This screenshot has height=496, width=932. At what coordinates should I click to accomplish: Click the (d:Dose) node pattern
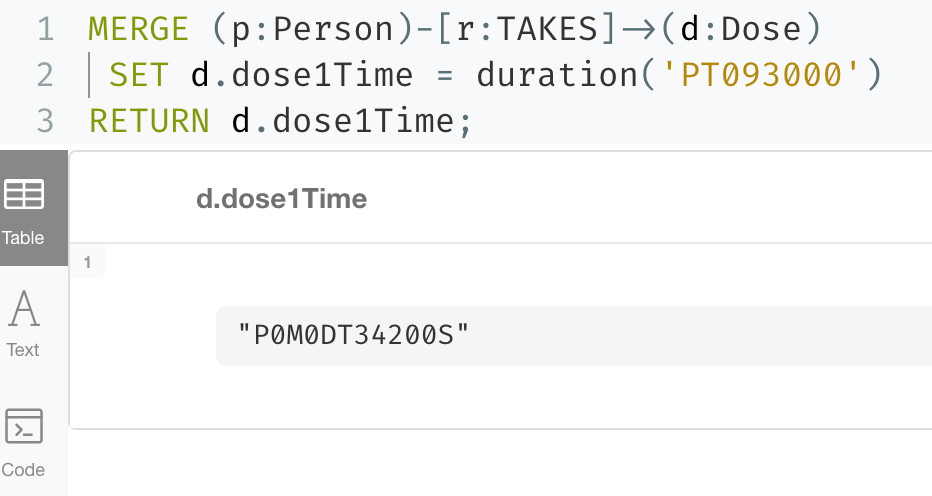tap(741, 29)
